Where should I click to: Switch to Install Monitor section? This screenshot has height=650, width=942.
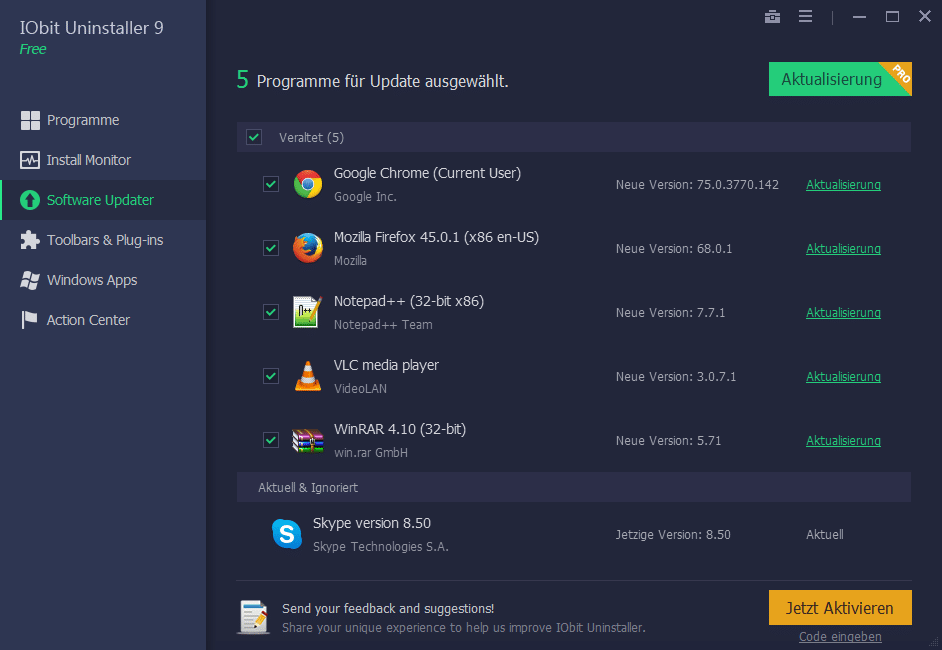pyautogui.click(x=88, y=160)
